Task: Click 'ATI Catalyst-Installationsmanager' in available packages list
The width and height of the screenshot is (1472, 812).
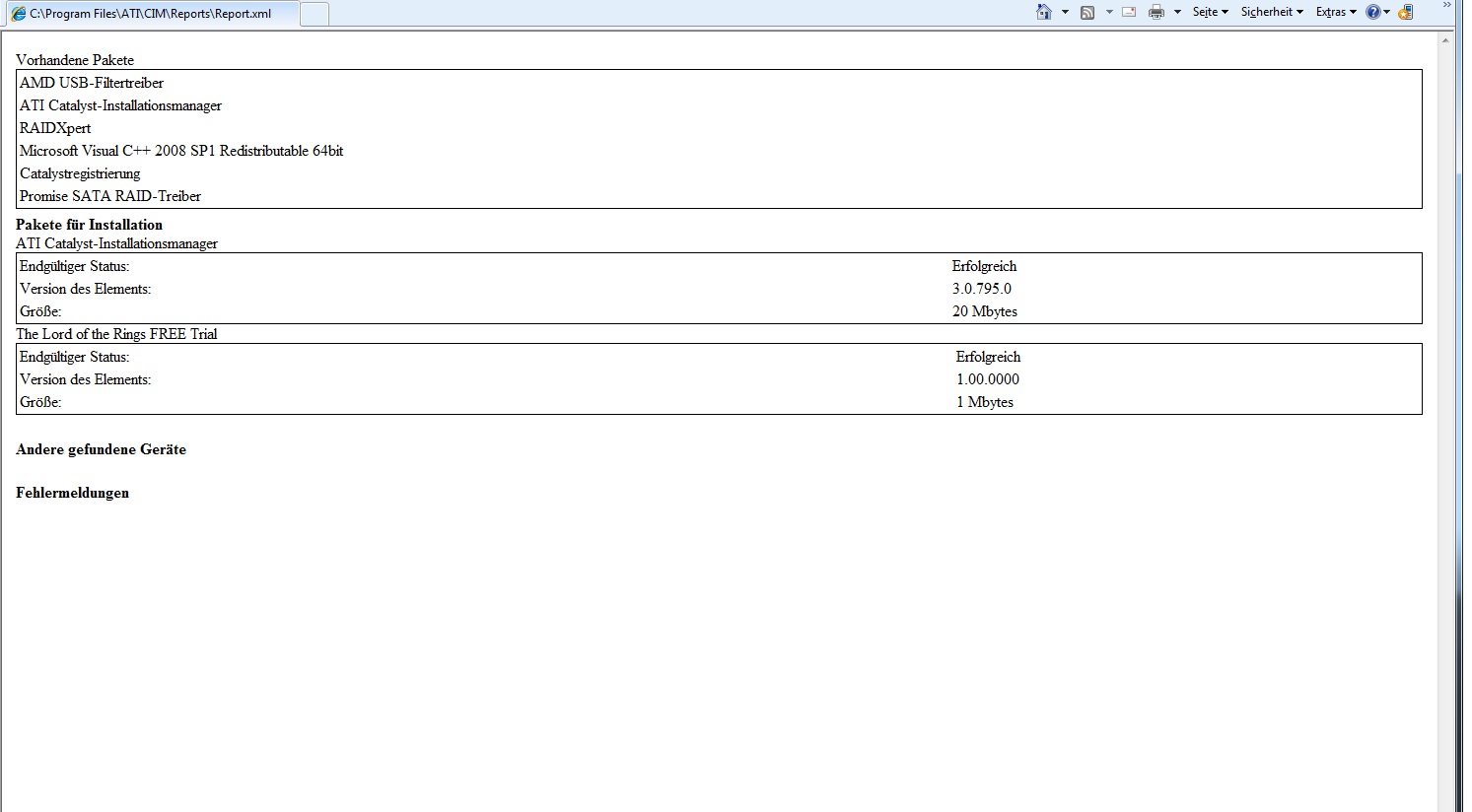Action: click(x=120, y=105)
